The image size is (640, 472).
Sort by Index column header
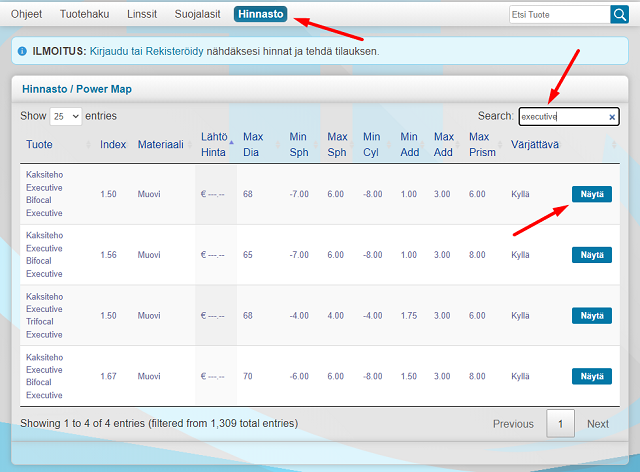click(x=113, y=145)
